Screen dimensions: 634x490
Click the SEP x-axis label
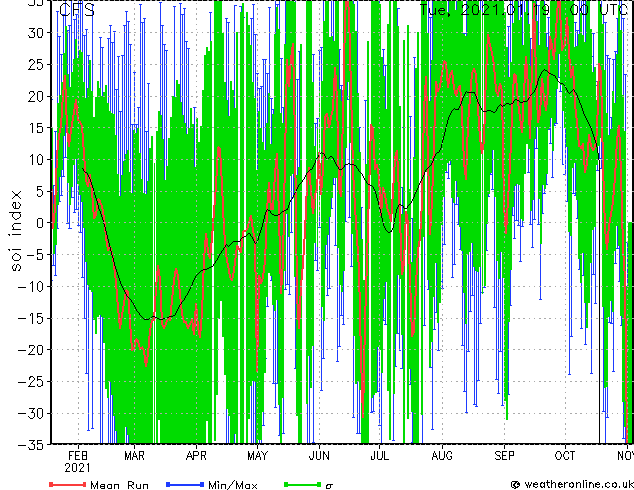(504, 456)
